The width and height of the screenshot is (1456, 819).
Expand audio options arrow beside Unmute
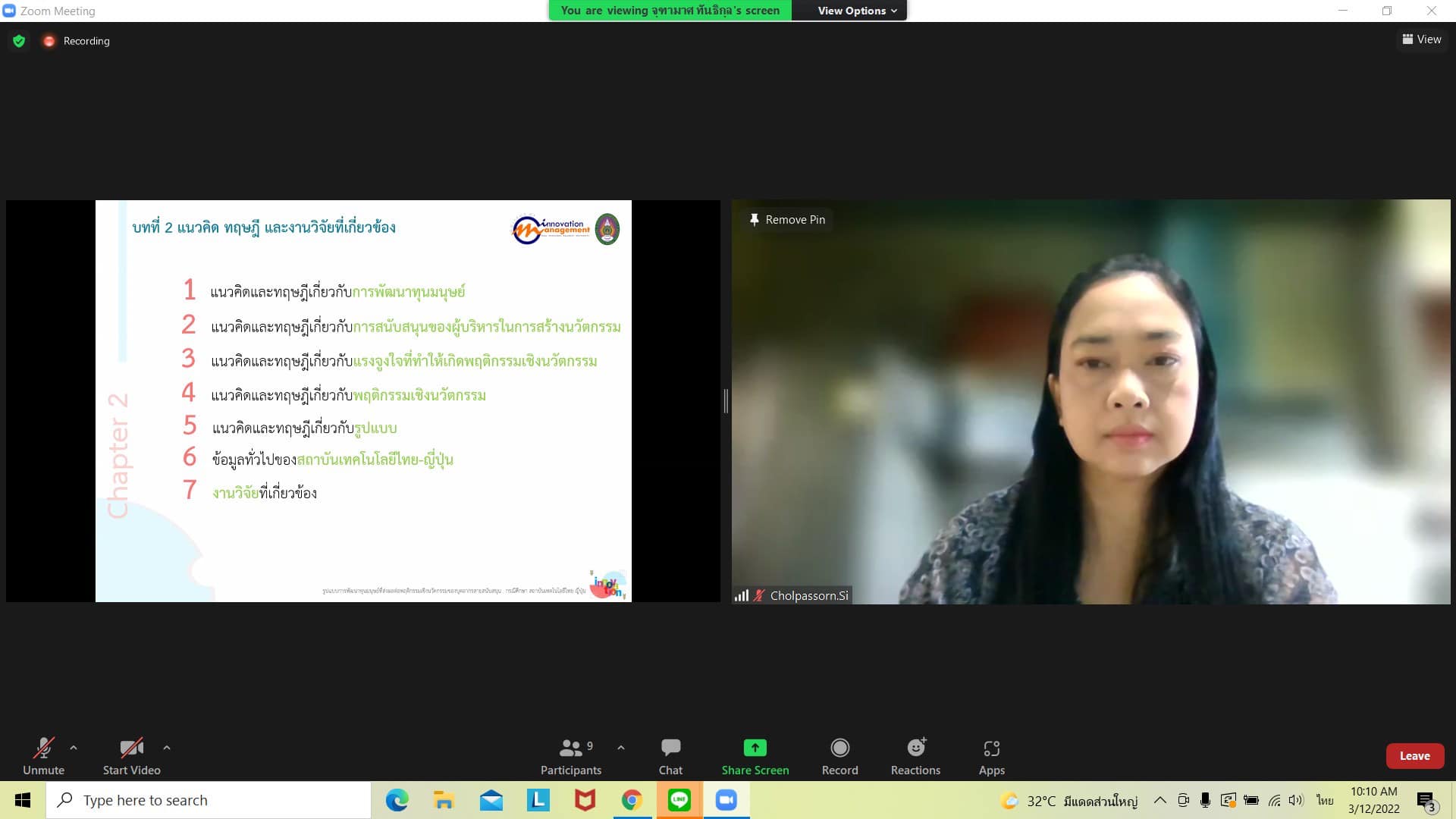[74, 748]
